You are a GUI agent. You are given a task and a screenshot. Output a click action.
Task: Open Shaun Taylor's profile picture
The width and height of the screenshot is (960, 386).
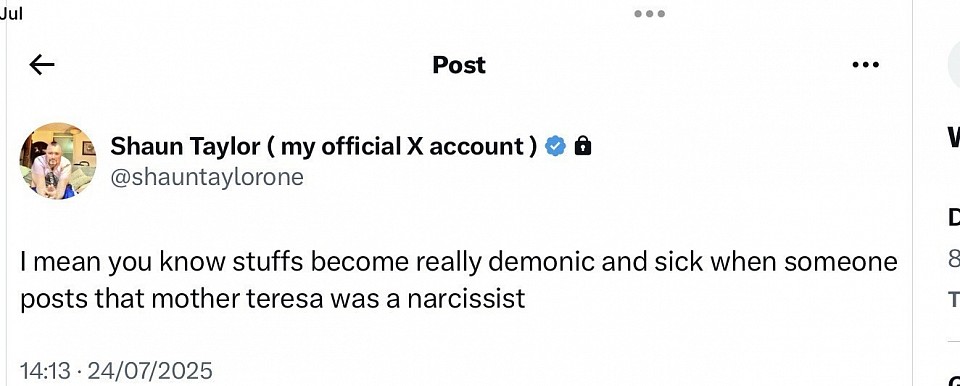pyautogui.click(x=58, y=161)
